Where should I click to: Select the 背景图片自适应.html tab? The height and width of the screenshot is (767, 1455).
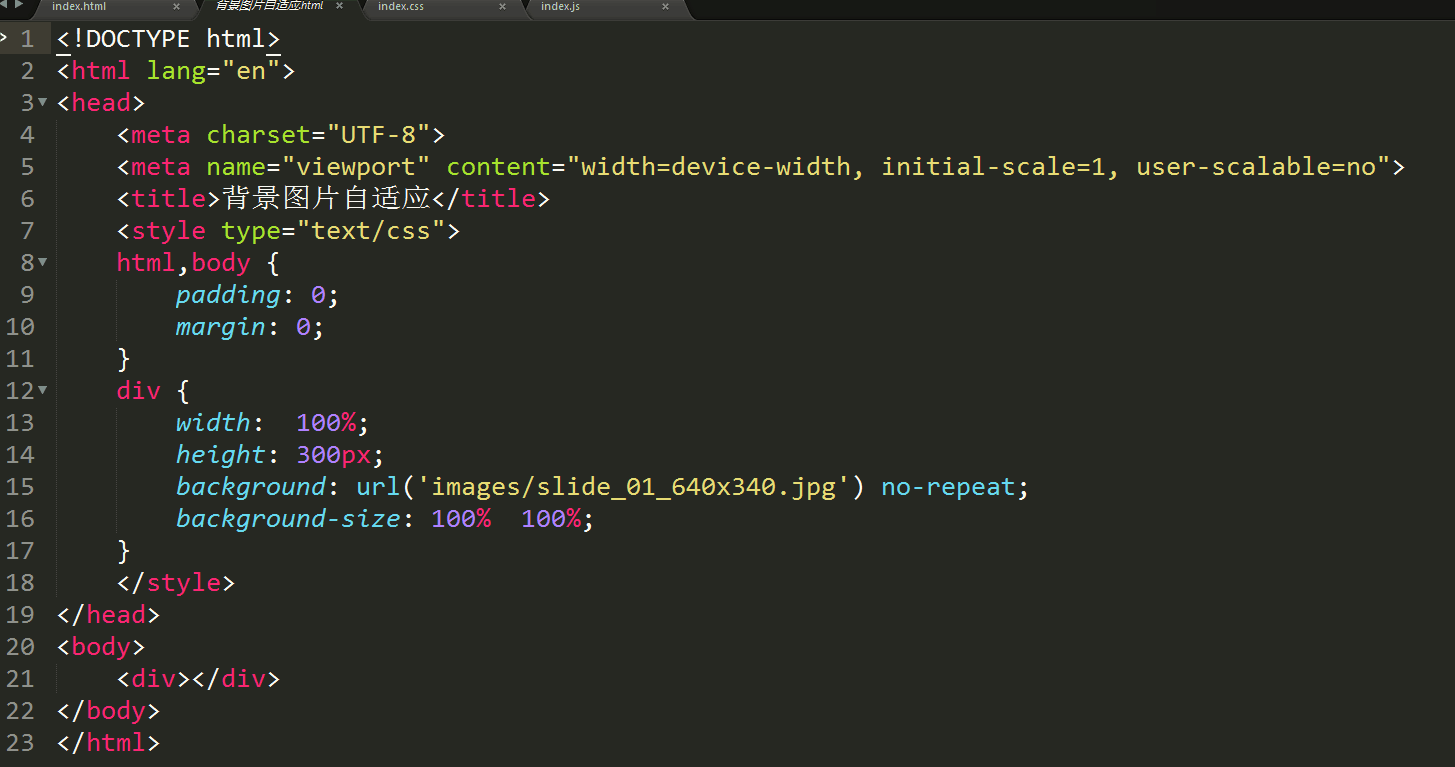point(269,6)
